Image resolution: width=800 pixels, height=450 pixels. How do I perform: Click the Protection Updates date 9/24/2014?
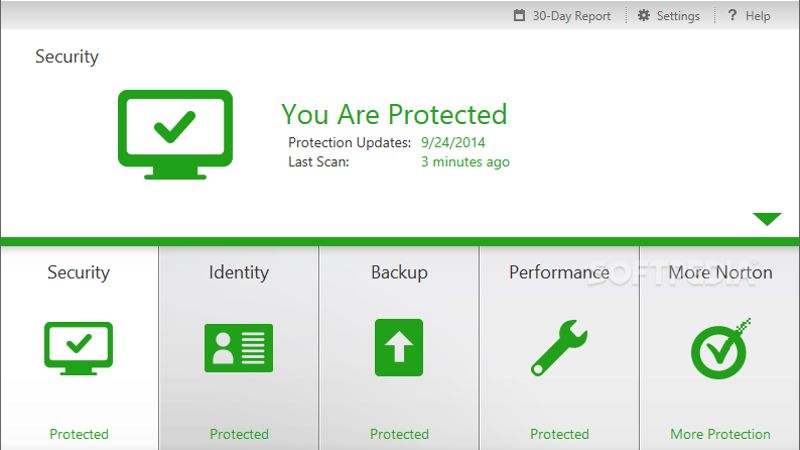(453, 142)
